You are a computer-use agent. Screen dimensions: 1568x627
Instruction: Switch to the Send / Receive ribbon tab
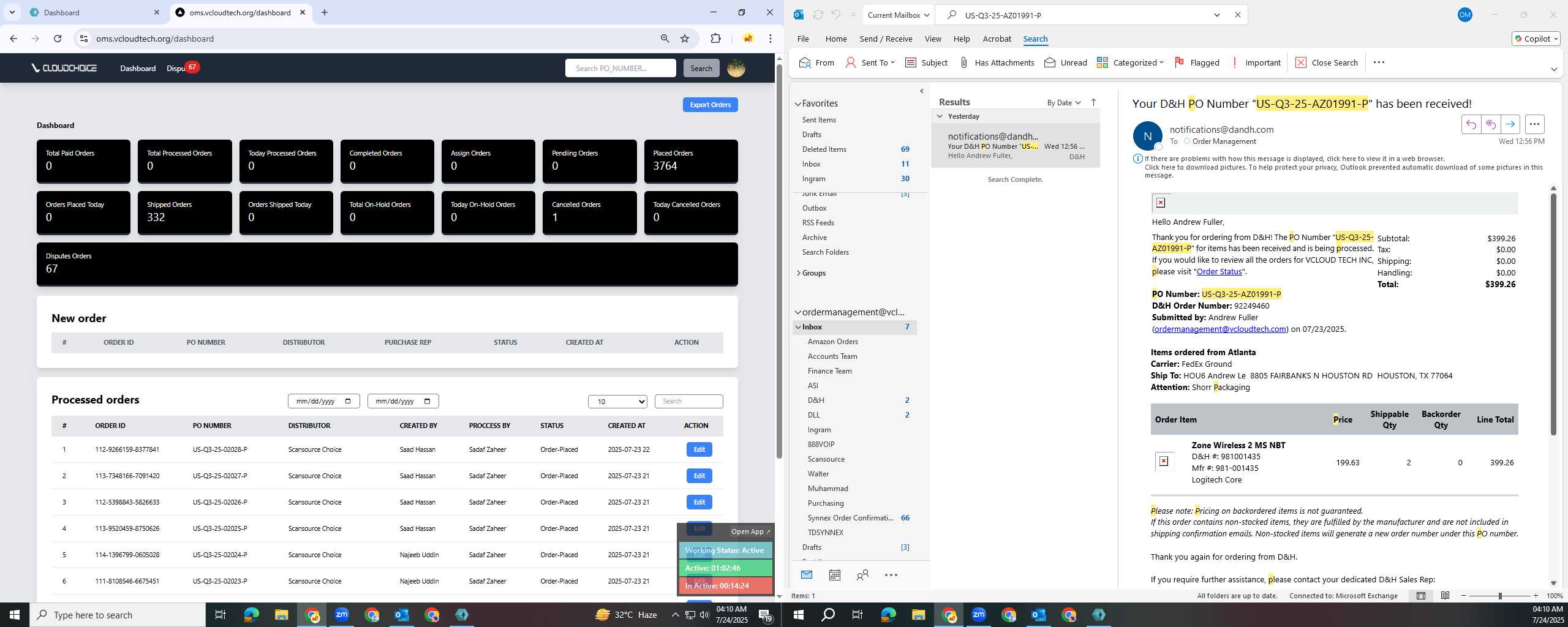886,39
